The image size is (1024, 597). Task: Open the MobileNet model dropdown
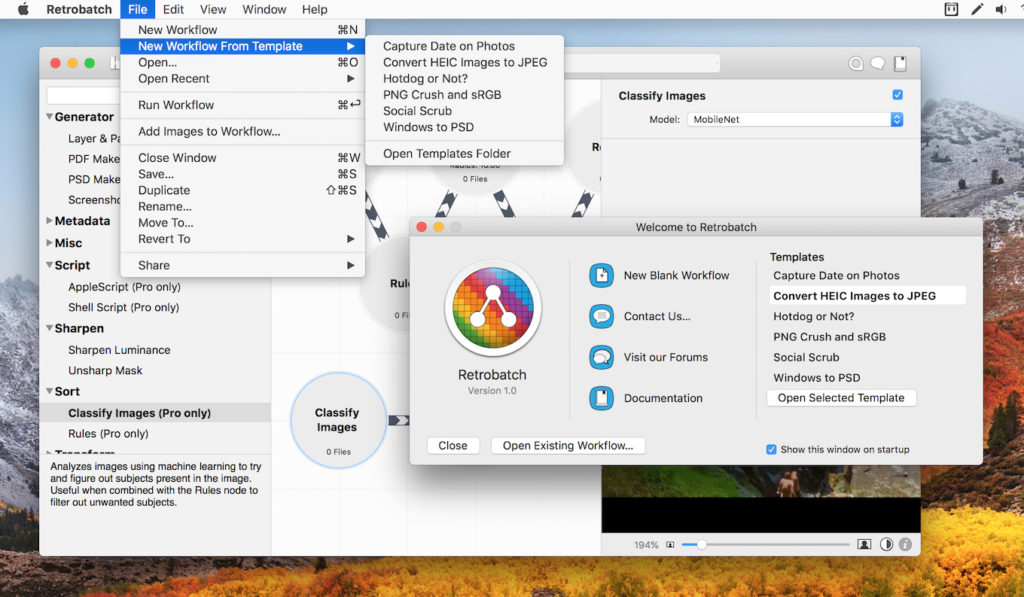click(x=795, y=119)
